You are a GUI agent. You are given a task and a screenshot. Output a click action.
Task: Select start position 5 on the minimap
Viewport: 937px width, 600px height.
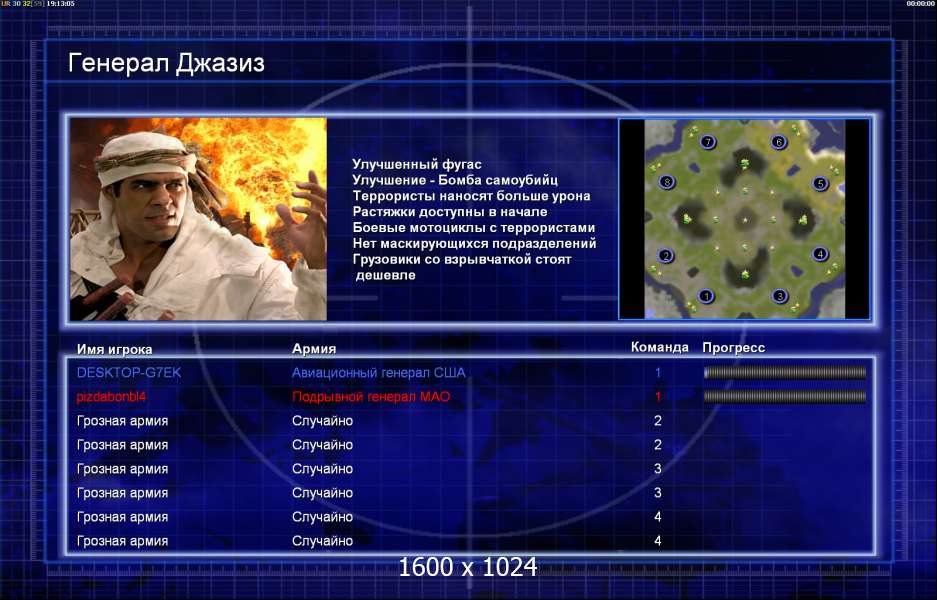tap(820, 183)
